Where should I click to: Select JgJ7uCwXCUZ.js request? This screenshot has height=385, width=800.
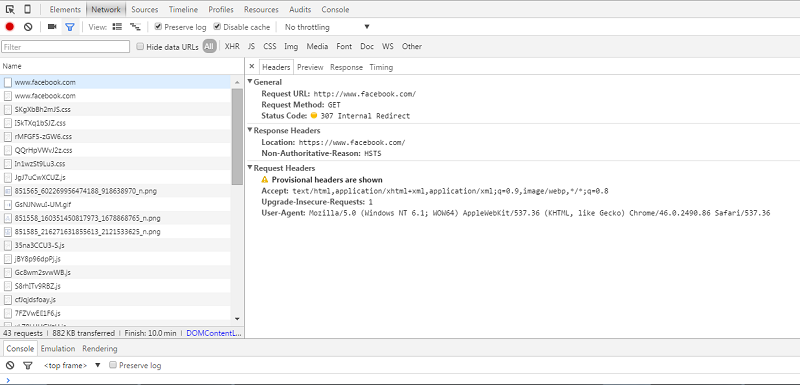point(116,177)
